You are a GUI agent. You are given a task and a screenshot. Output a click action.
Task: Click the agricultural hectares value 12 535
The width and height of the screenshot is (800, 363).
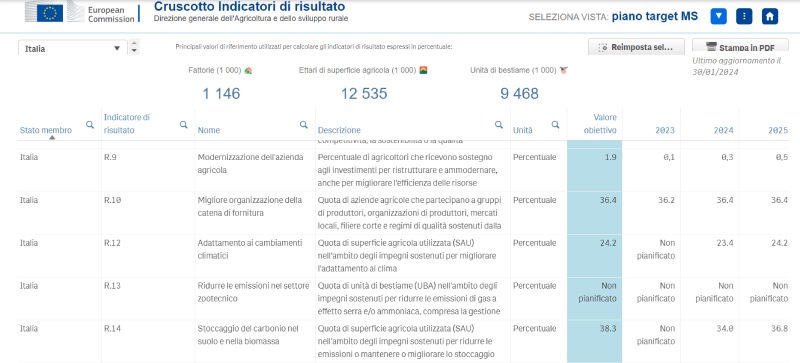364,94
